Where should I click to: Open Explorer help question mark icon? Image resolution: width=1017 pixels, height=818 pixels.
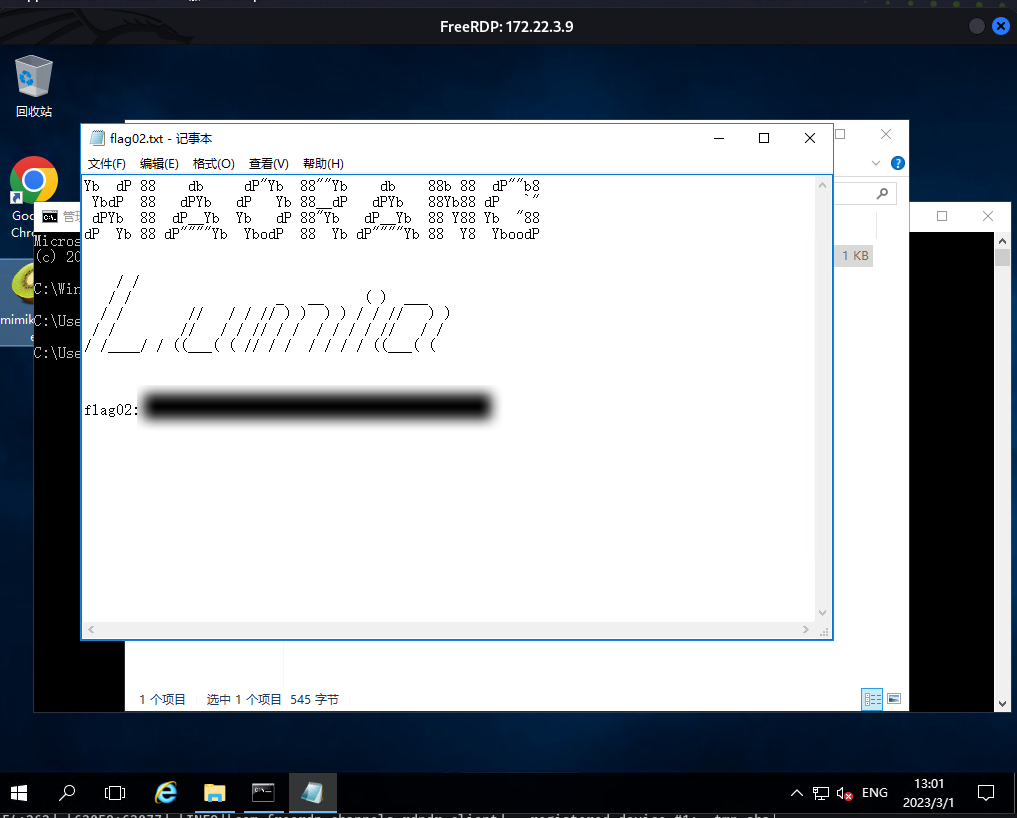[x=898, y=163]
